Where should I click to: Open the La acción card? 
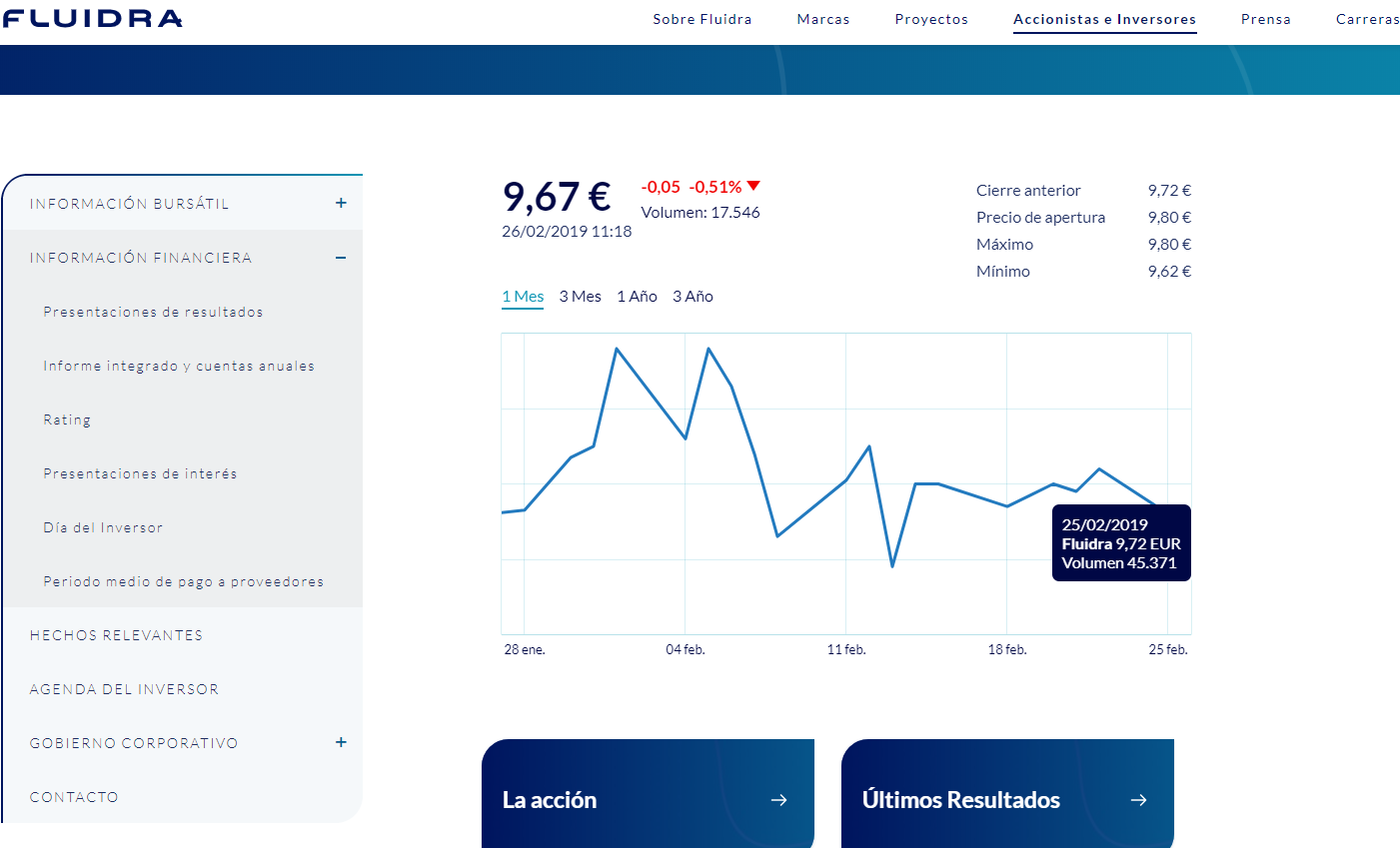(648, 794)
